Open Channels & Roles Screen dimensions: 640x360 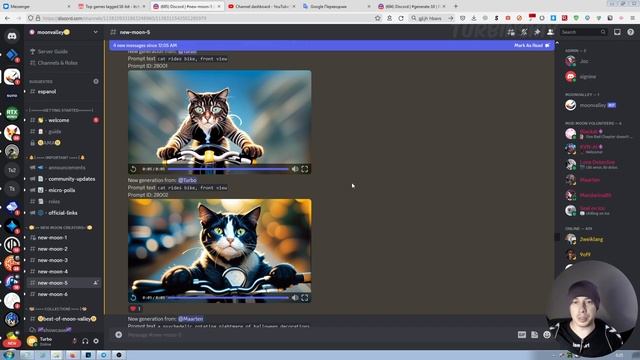57,63
